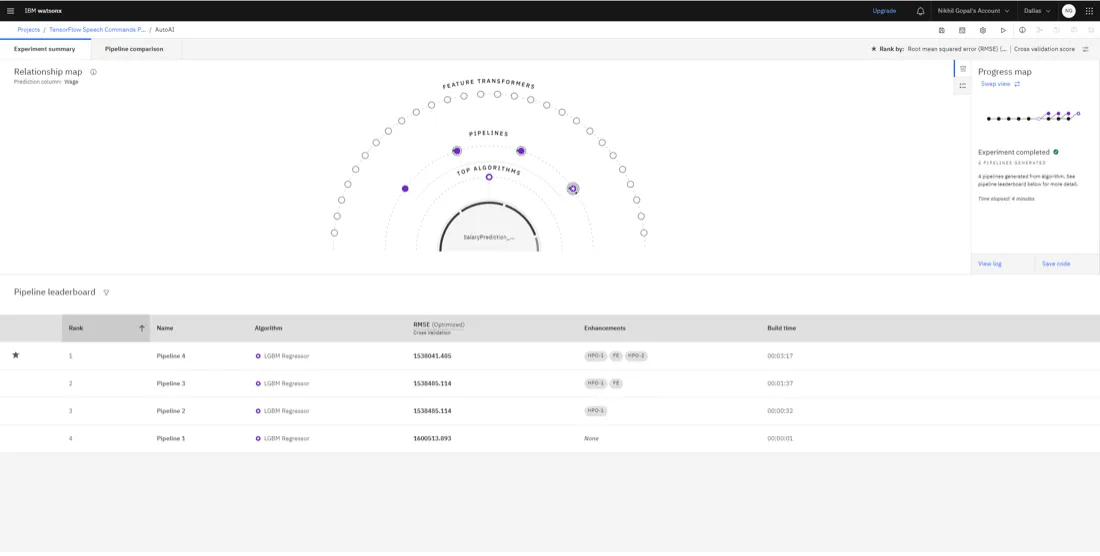Click the run experiment play icon
The width and height of the screenshot is (1100, 556).
tap(1003, 30)
